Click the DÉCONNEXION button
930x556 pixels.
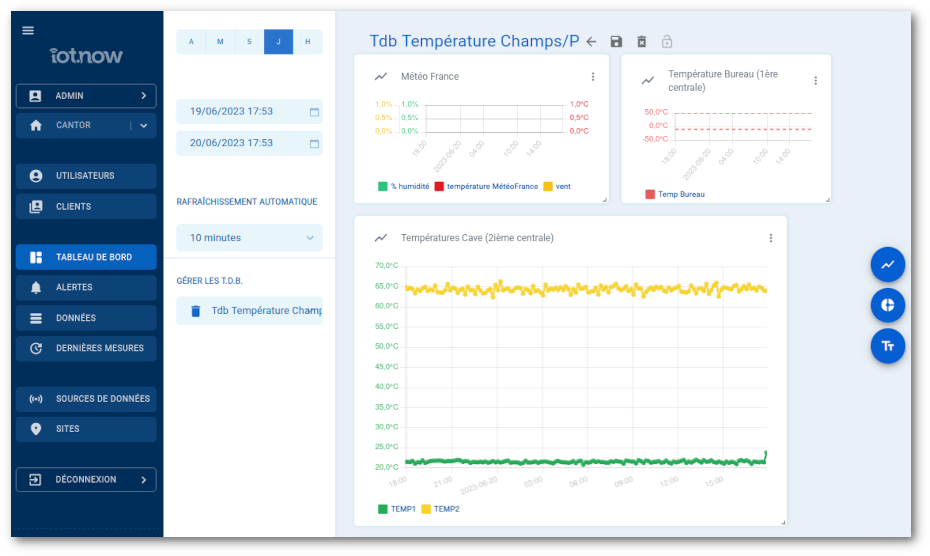coord(86,480)
